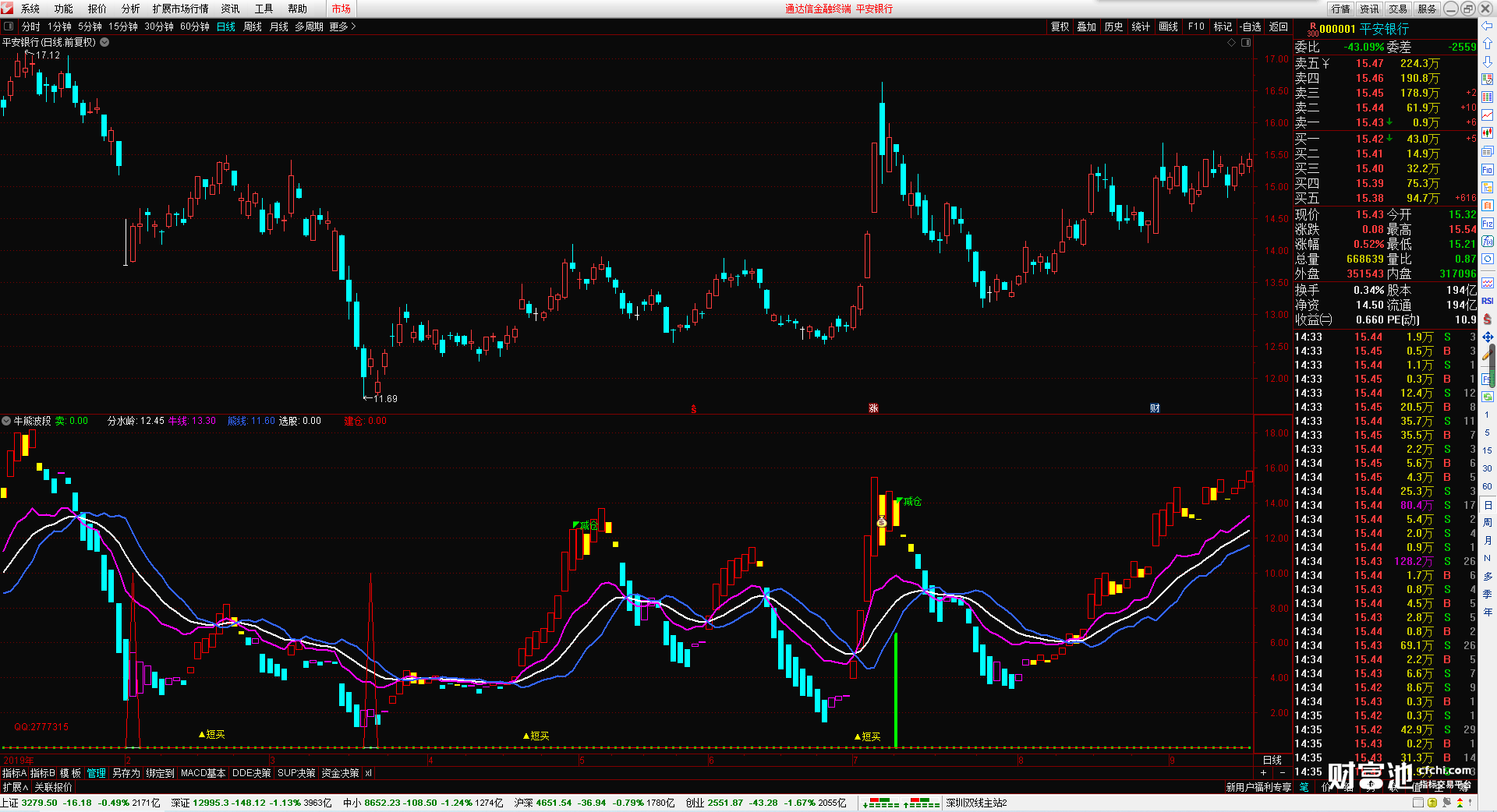Open the 模板 template menu
This screenshot has width=1497, height=812.
click(70, 773)
